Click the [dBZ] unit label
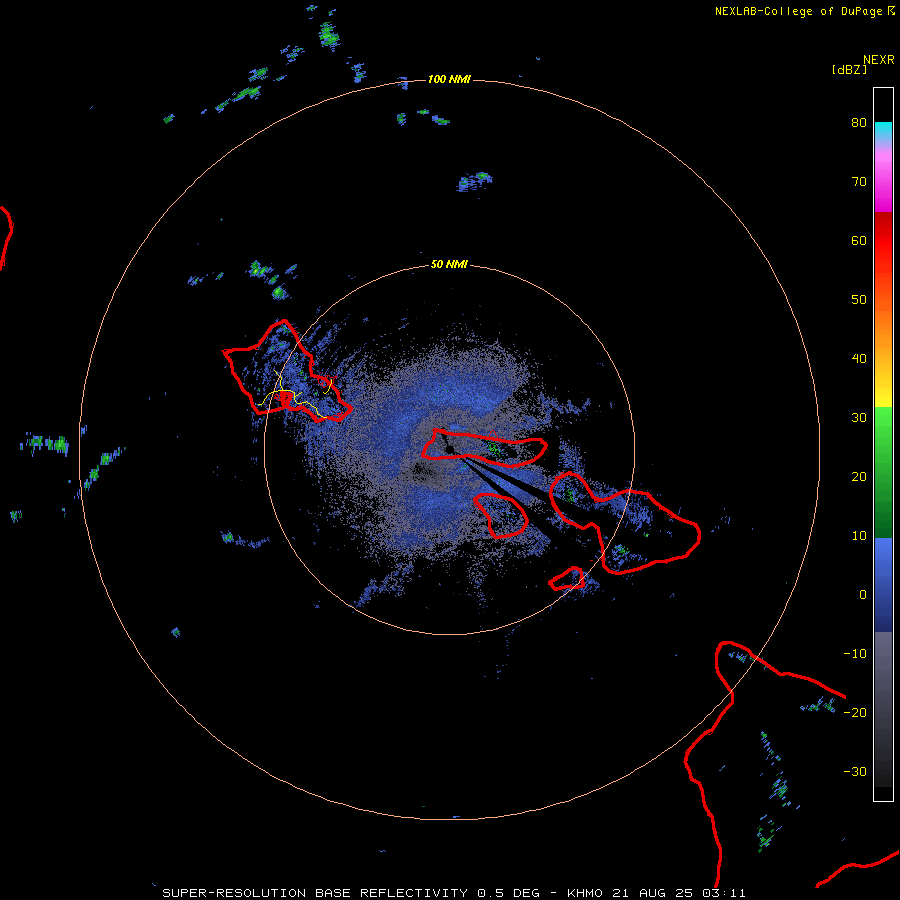This screenshot has height=900, width=900. (849, 70)
